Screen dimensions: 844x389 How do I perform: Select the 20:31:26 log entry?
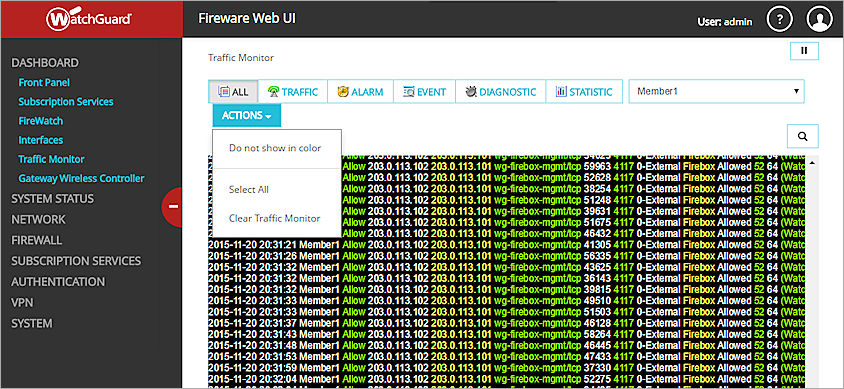point(507,256)
